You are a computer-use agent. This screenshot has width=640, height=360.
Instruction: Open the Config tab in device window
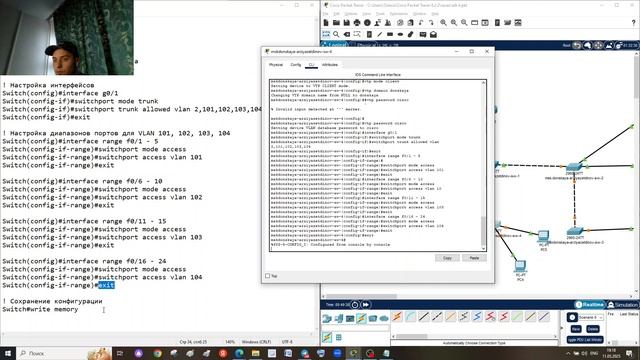[x=296, y=65]
